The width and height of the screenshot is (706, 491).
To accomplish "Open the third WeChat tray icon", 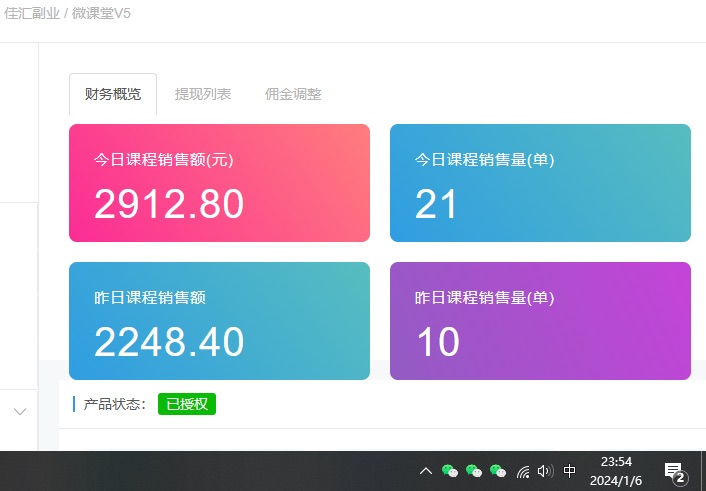I will [x=497, y=471].
